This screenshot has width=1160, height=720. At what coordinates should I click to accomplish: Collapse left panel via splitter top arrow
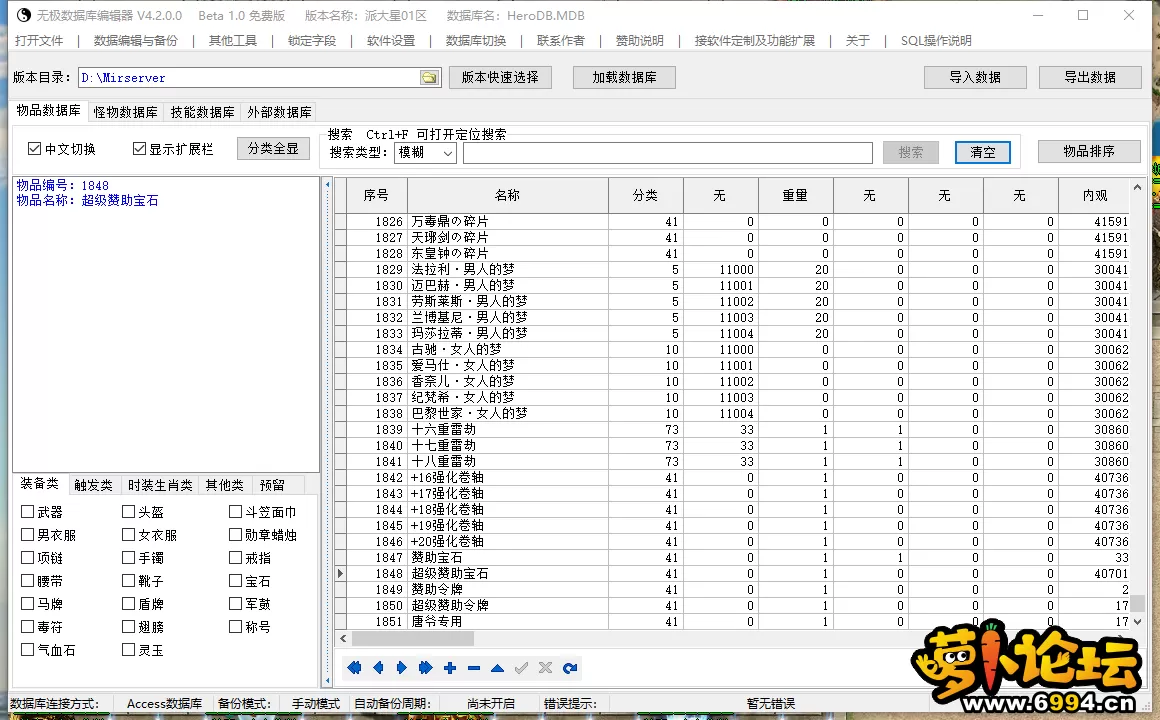(327, 184)
